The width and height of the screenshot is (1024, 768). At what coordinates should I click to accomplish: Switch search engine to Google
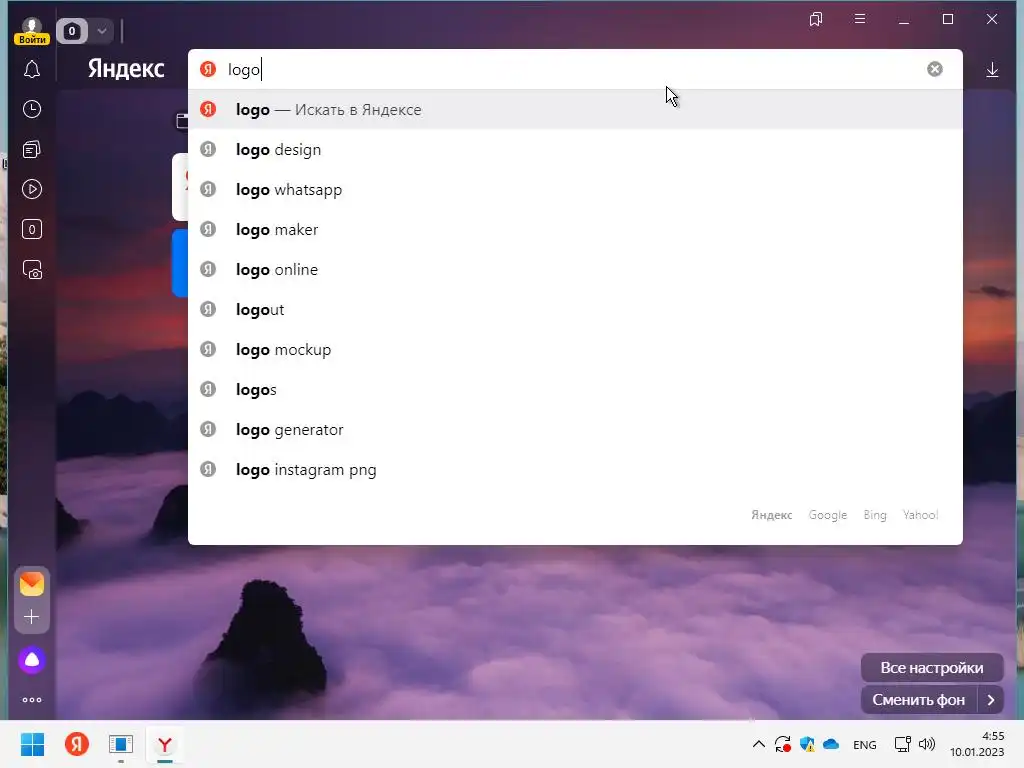click(x=827, y=515)
